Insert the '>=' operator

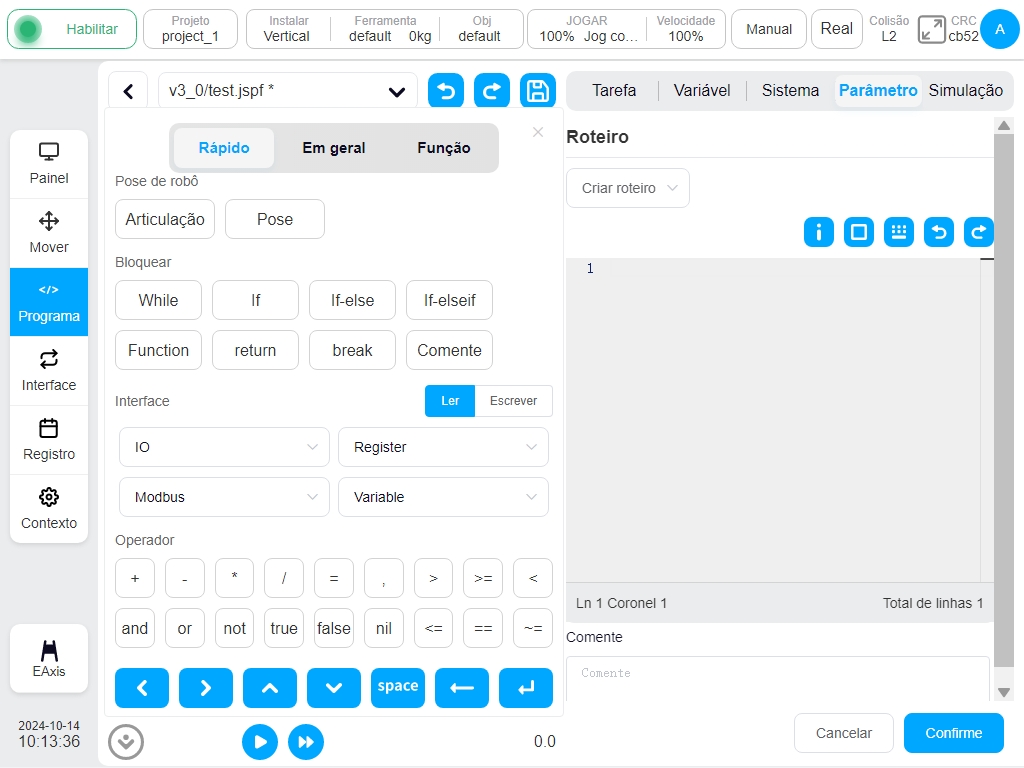pyautogui.click(x=483, y=579)
